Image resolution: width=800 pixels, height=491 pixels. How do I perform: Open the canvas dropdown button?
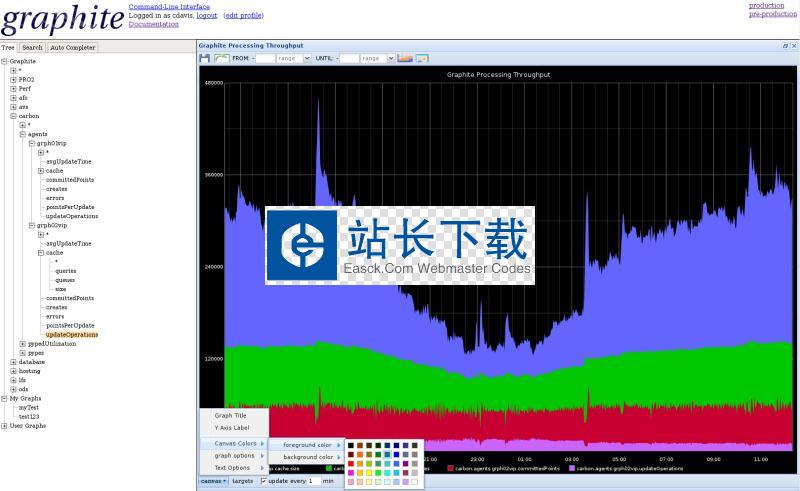213,481
